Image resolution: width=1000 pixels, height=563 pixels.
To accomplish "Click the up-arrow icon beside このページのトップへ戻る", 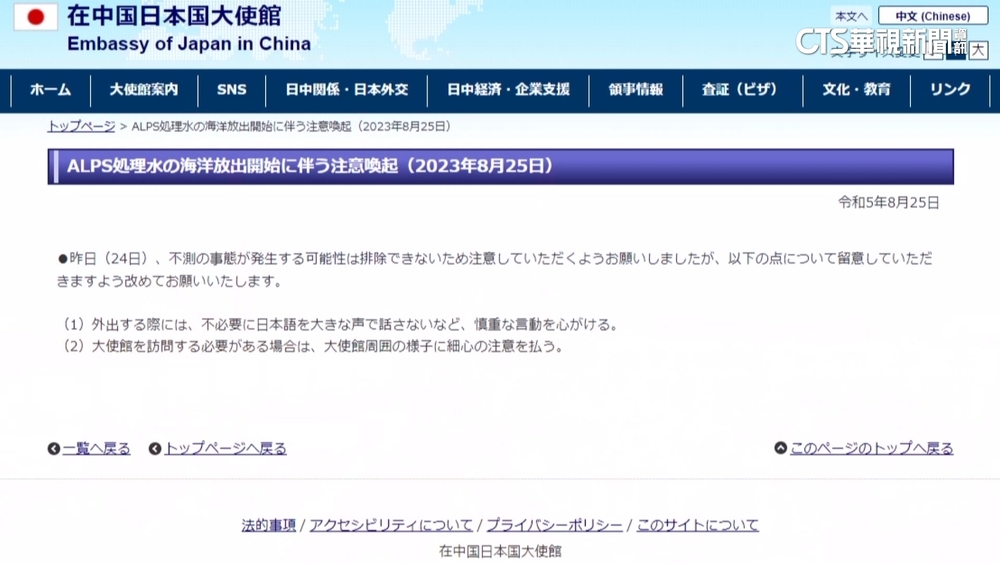I will click(x=781, y=449).
